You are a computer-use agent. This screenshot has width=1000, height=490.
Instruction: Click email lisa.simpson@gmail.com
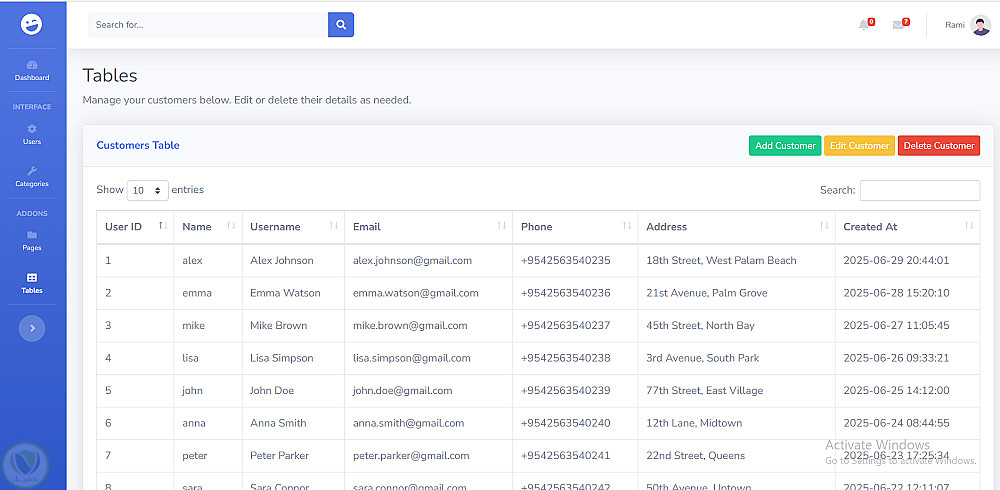[411, 358]
